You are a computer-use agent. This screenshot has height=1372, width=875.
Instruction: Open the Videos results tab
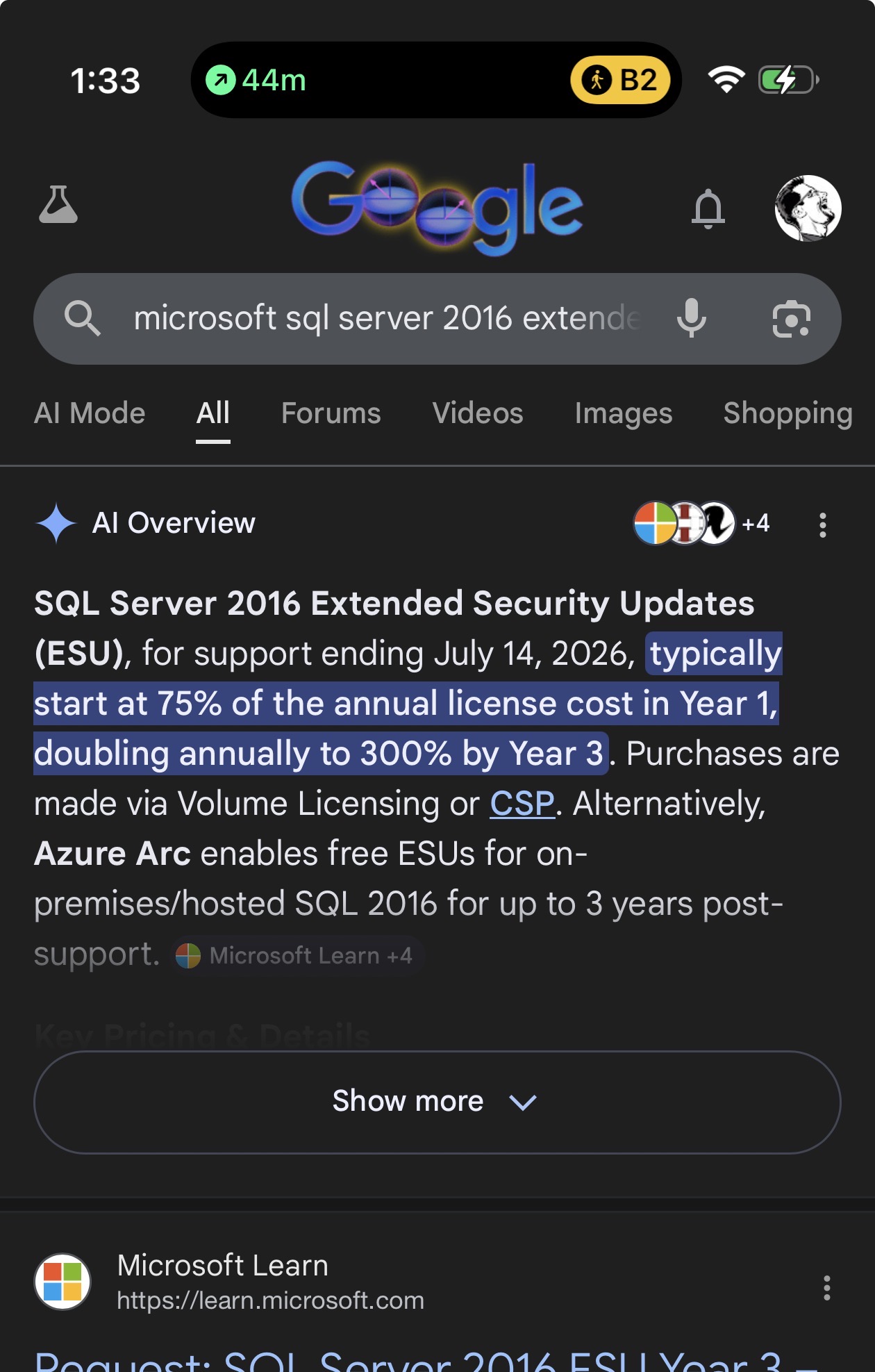click(x=478, y=413)
